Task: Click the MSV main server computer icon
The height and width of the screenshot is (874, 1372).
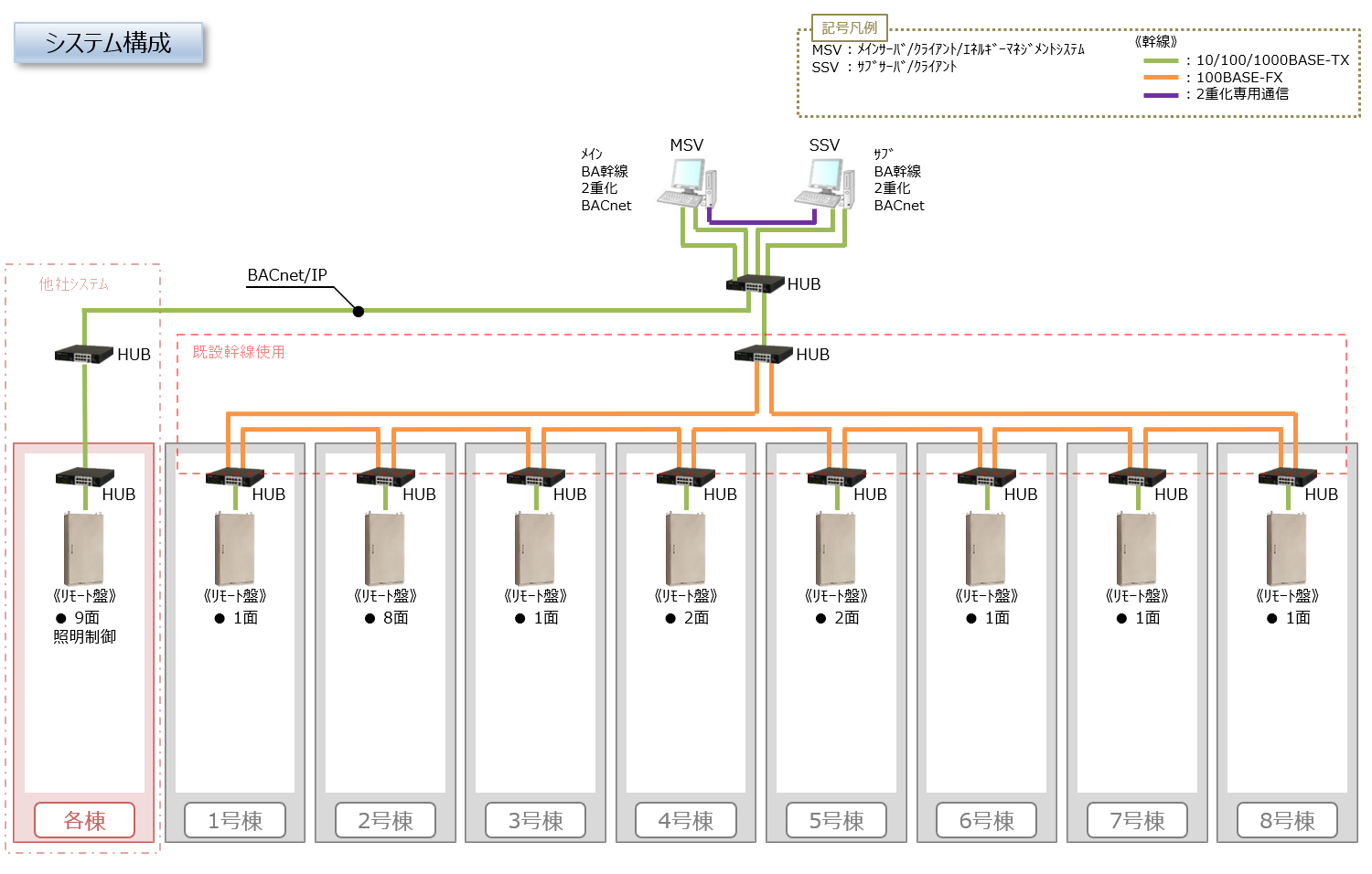Action: (x=686, y=183)
